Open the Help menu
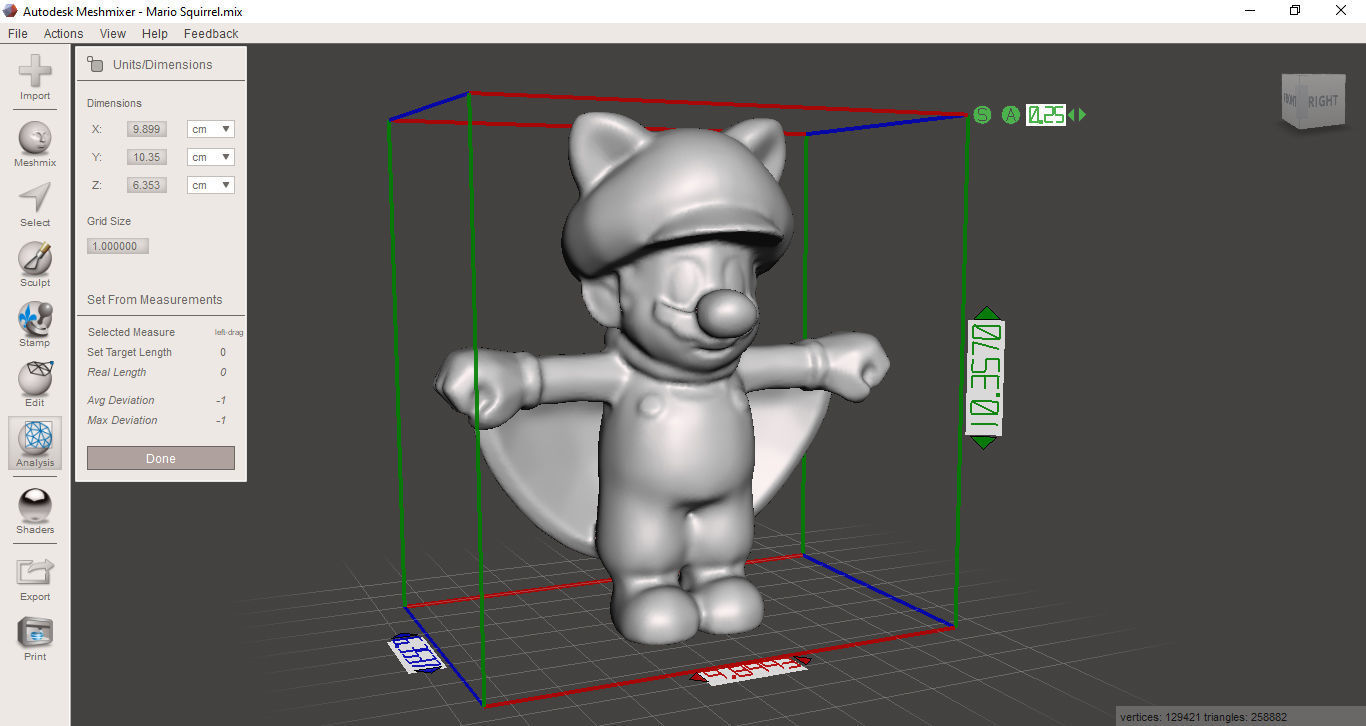Image resolution: width=1366 pixels, height=726 pixels. coord(155,33)
